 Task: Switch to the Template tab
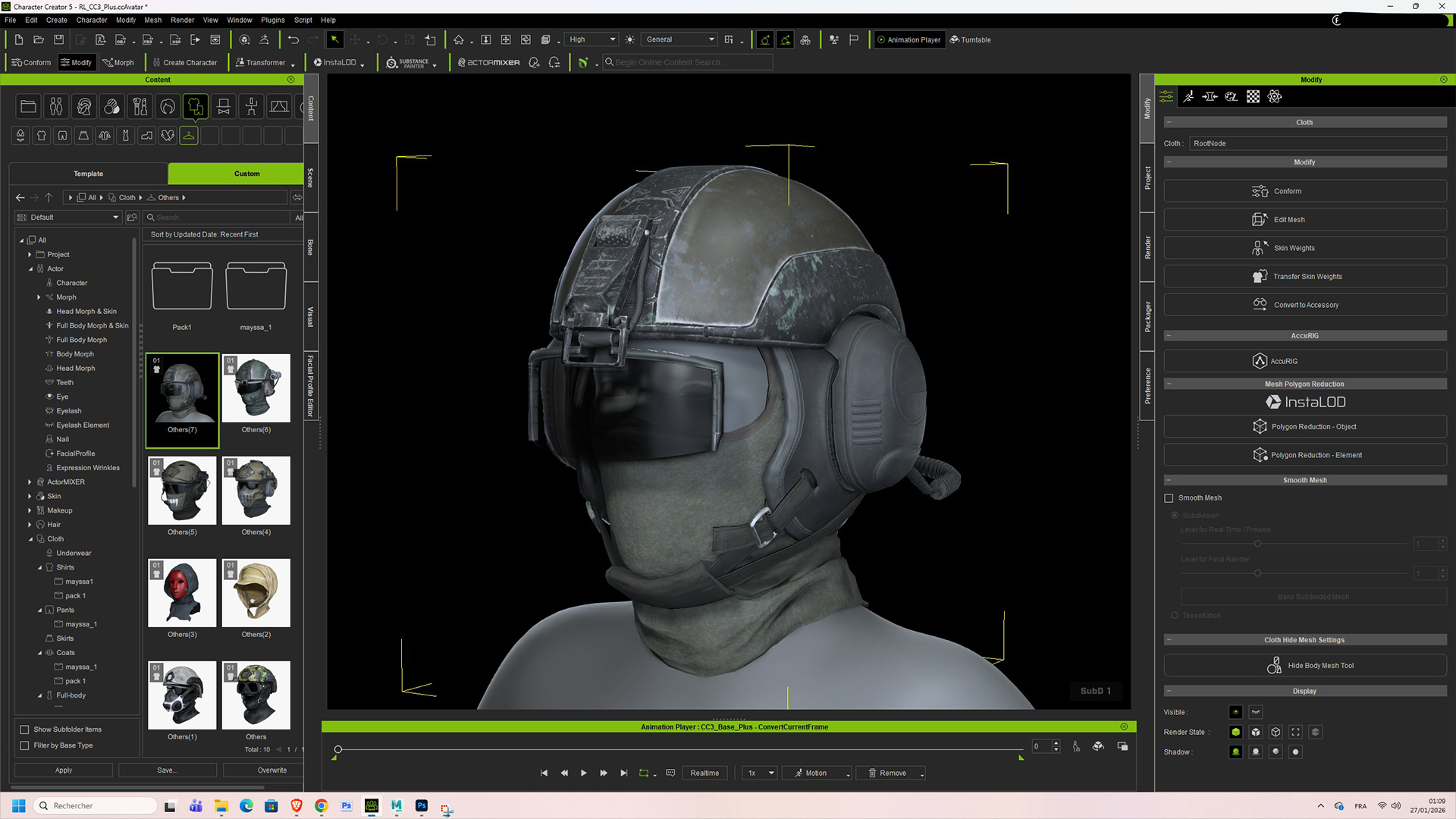88,174
